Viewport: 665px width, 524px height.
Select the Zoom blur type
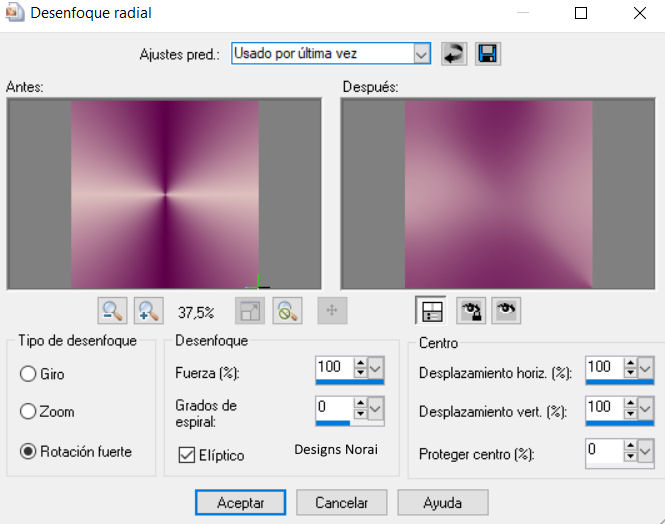pyautogui.click(x=28, y=412)
